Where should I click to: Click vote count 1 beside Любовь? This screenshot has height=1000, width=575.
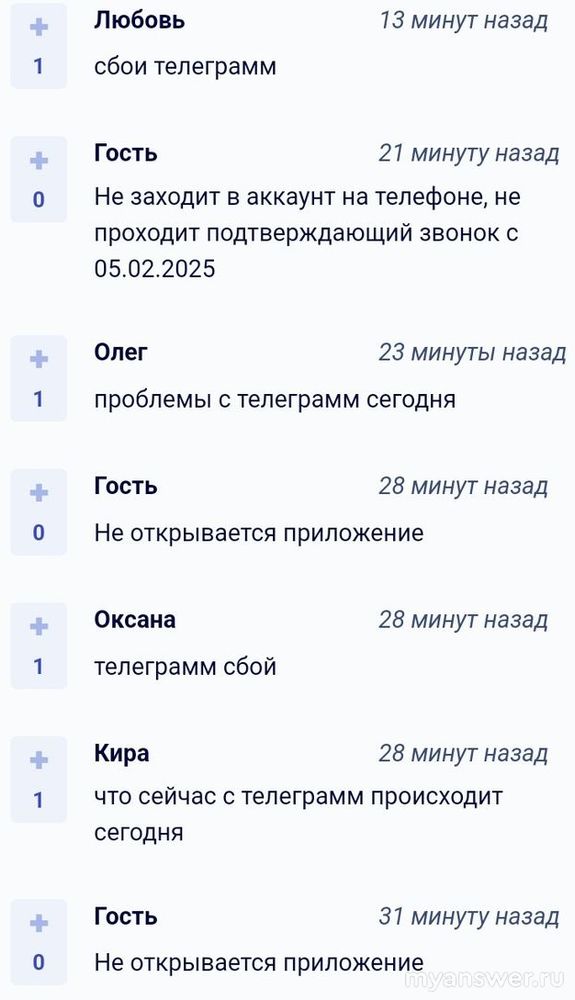click(38, 66)
